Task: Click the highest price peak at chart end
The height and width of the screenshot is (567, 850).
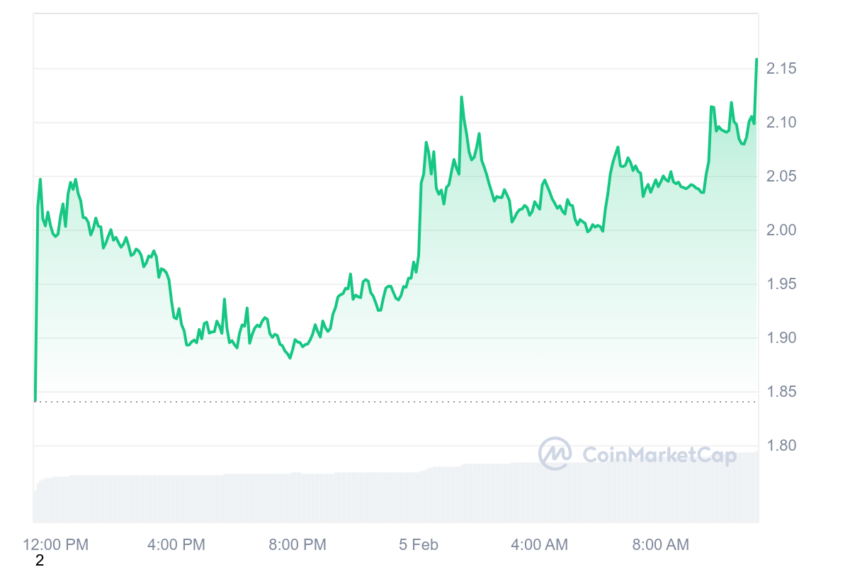Action: (x=756, y=60)
